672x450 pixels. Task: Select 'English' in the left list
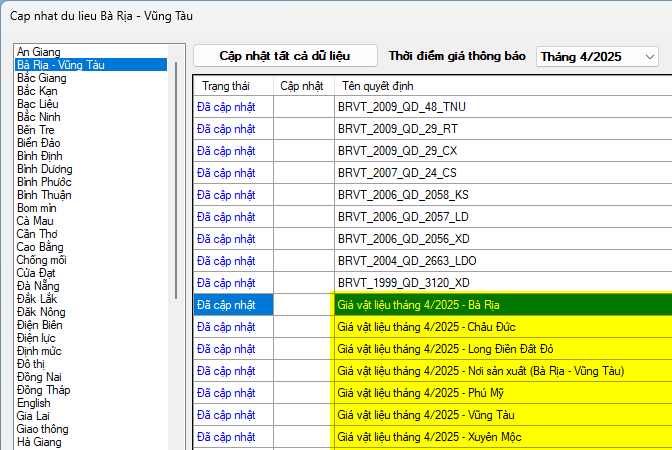[x=33, y=403]
